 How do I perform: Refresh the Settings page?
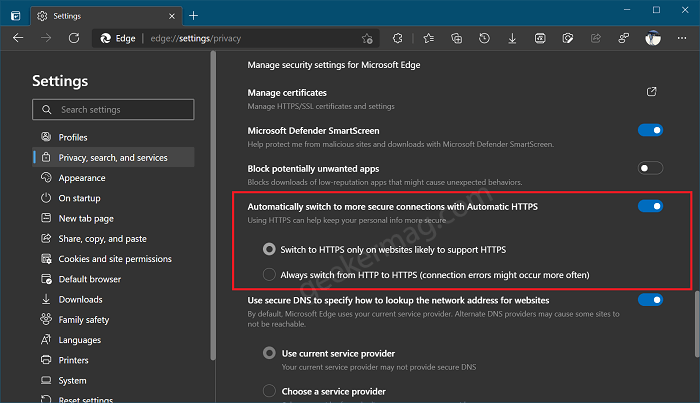(x=74, y=38)
